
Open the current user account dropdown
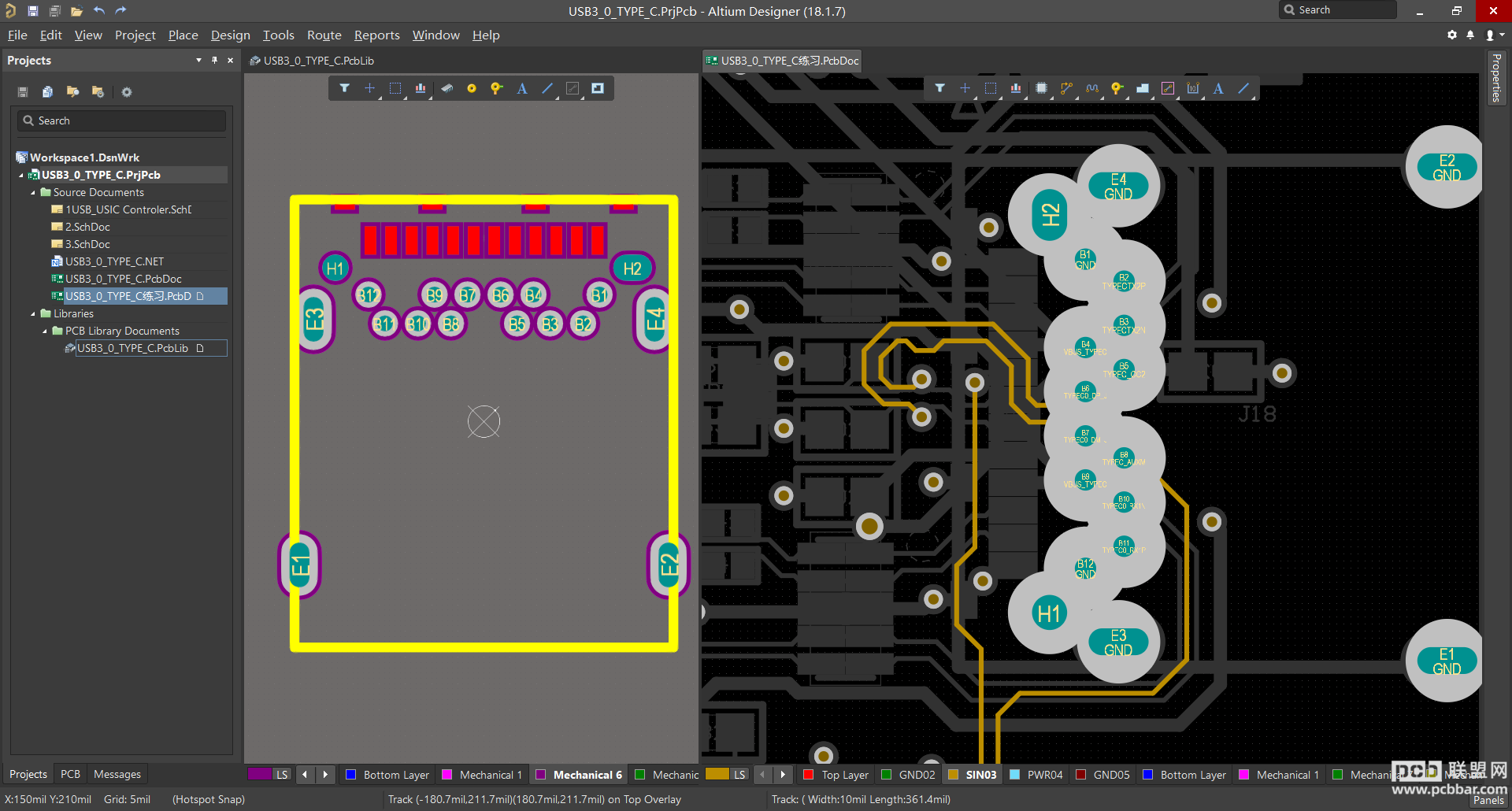pos(1495,35)
